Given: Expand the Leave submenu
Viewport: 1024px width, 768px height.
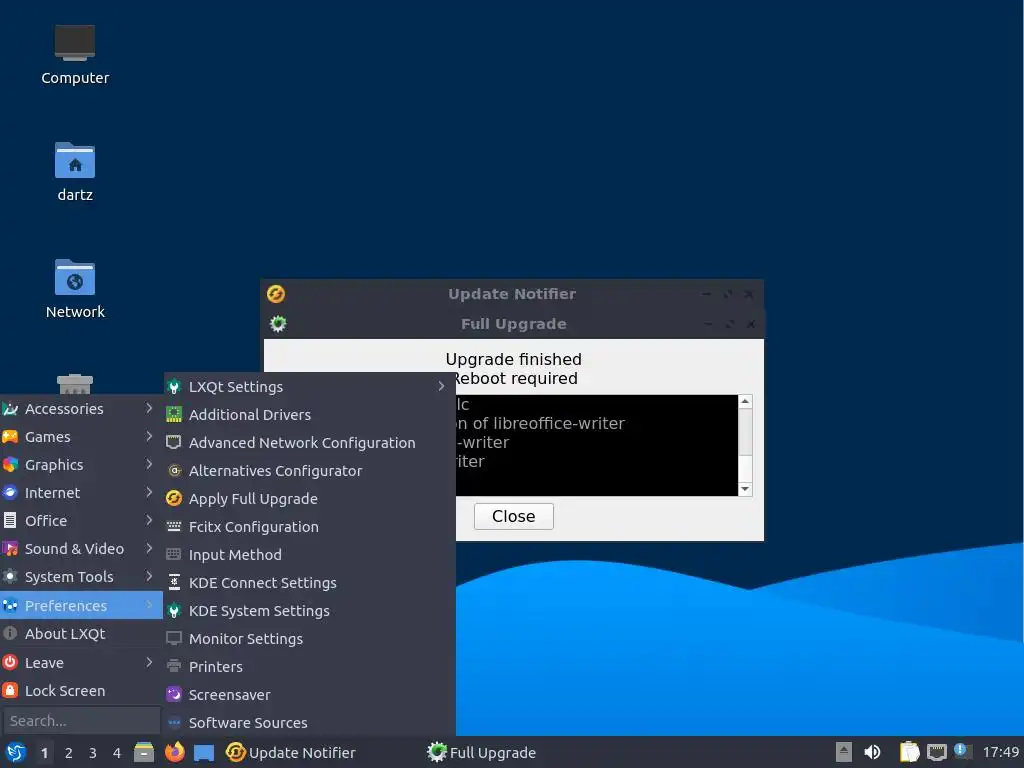Looking at the screenshot, I should click(81, 663).
